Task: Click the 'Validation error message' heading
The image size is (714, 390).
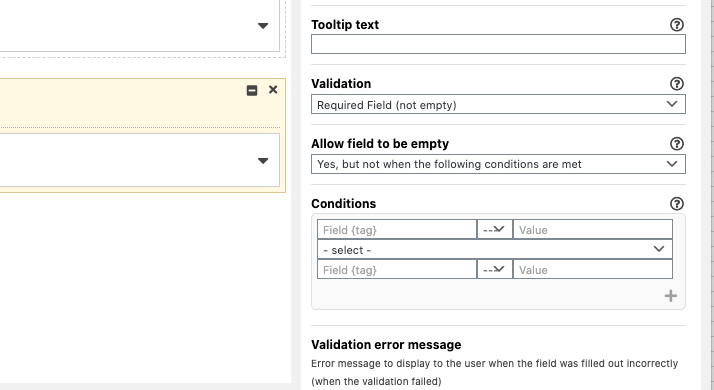Action: coord(386,345)
